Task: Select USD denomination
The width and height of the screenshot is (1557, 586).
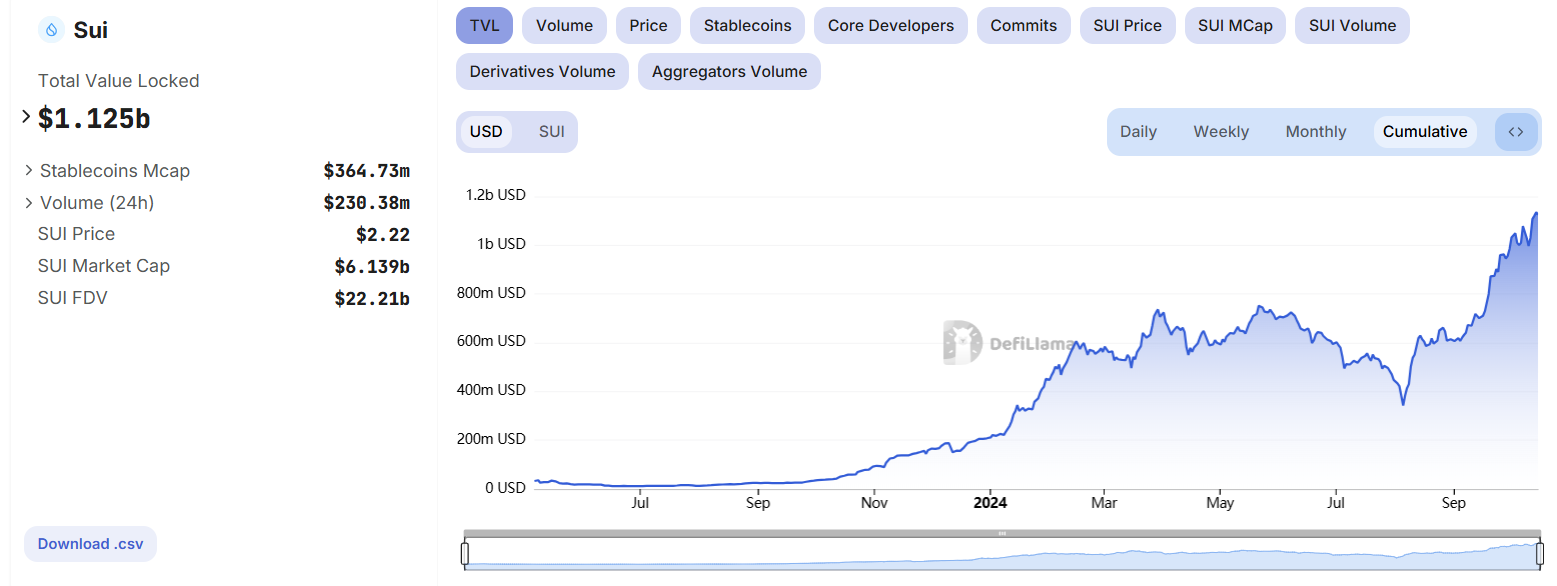Action: (x=486, y=132)
